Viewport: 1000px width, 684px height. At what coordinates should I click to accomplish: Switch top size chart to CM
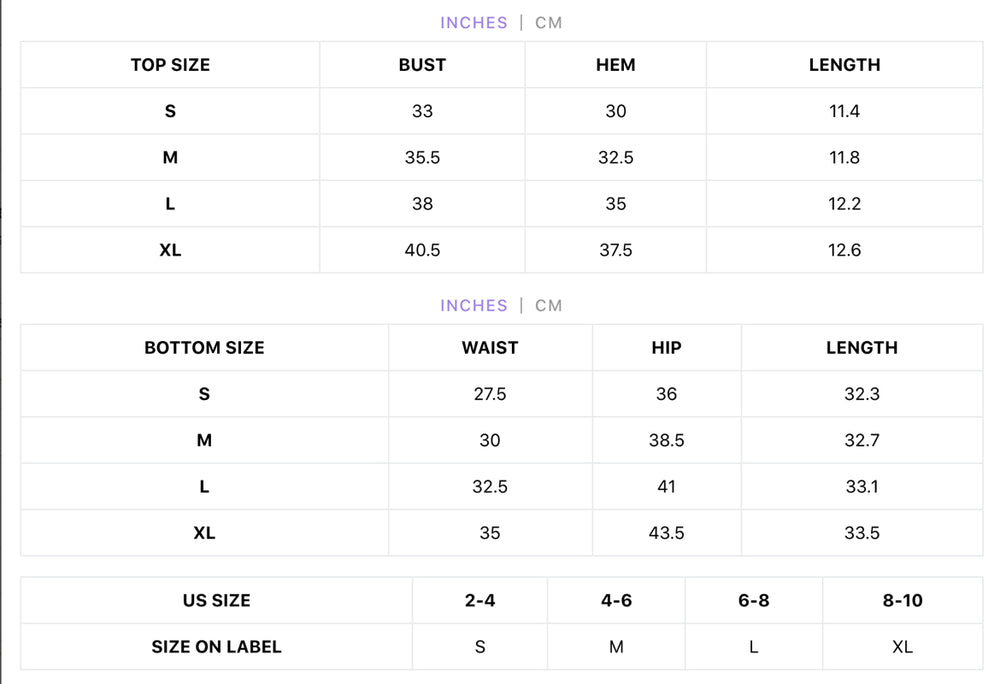548,23
